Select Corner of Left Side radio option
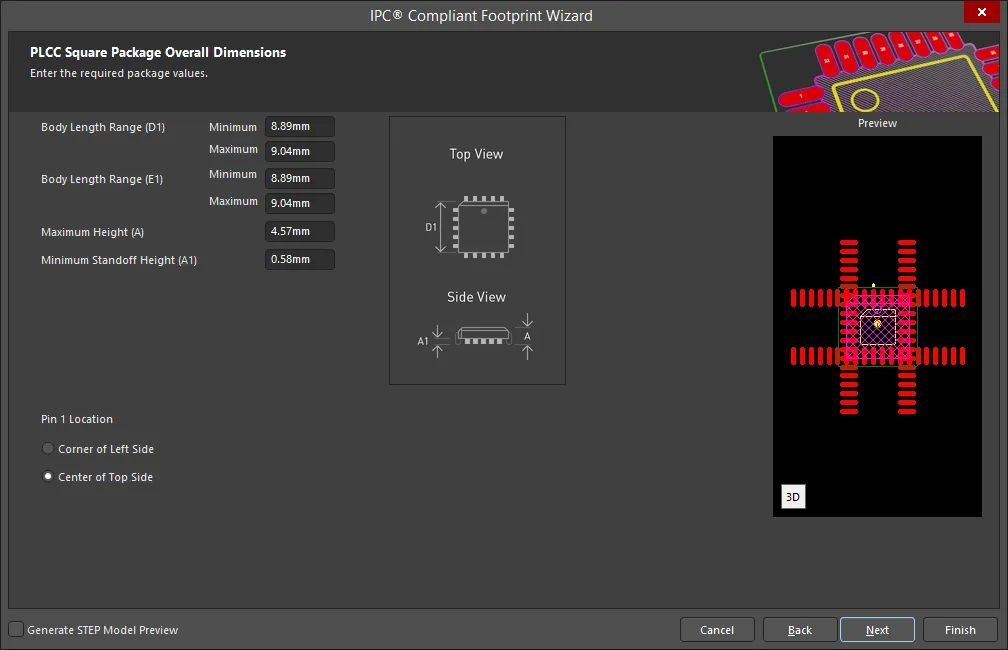 point(48,448)
